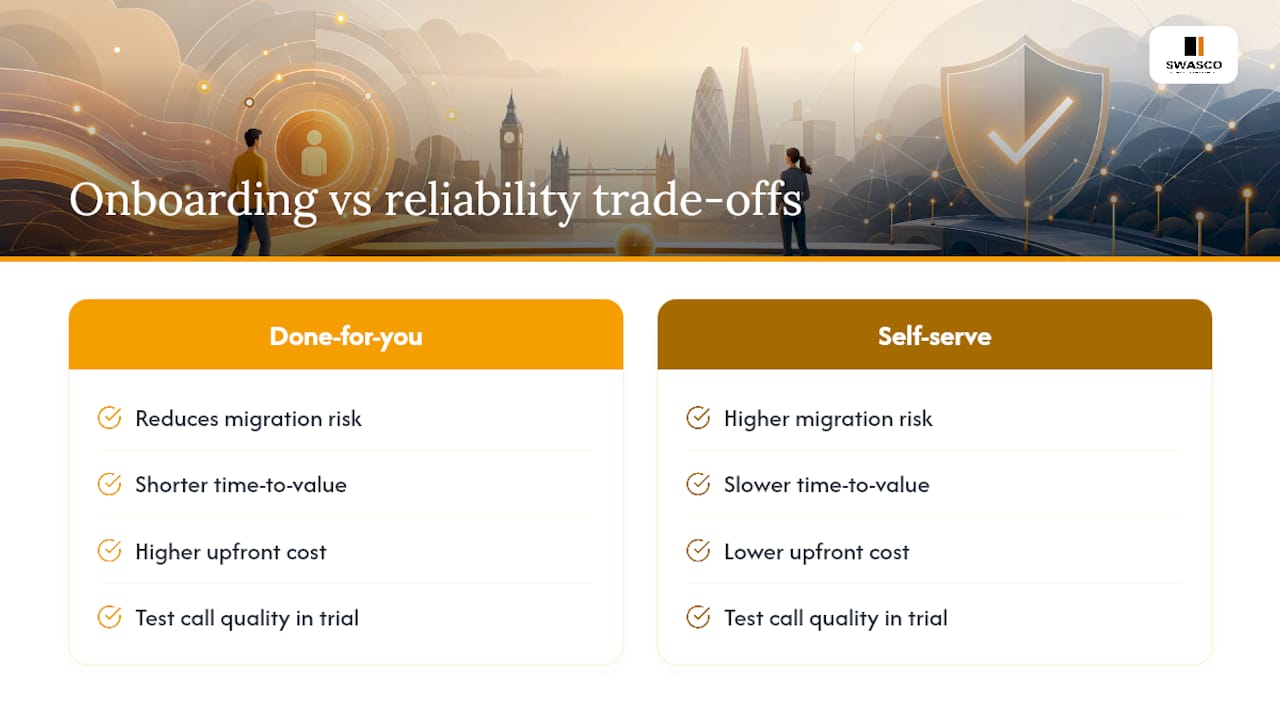Click the checkmark beside Shorter time-to-value

tap(109, 484)
